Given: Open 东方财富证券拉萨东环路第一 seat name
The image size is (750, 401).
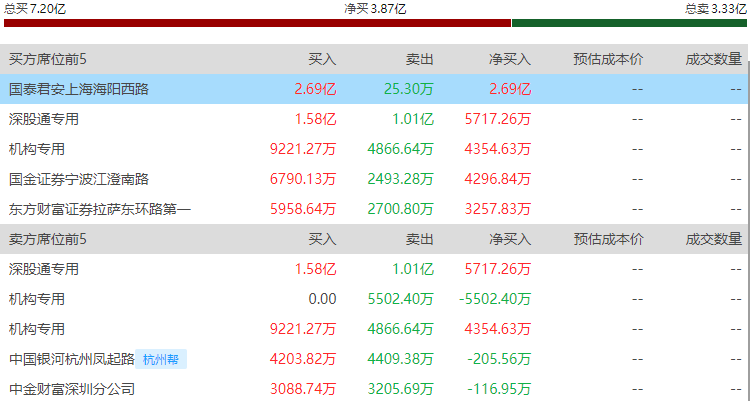Looking at the screenshot, I should click(100, 209).
